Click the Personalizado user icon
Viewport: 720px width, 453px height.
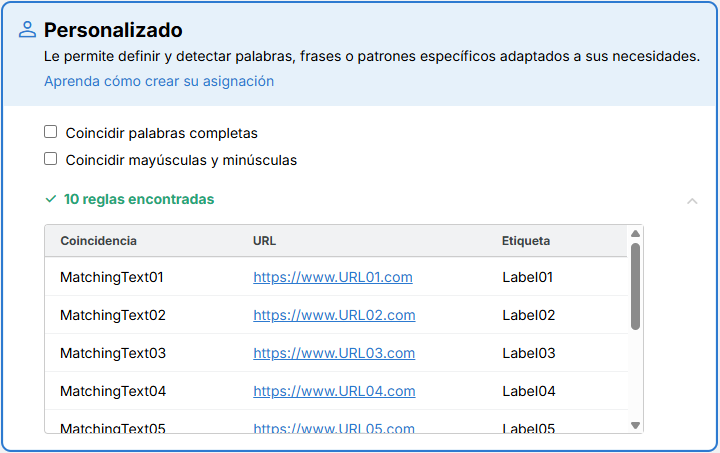[x=27, y=29]
